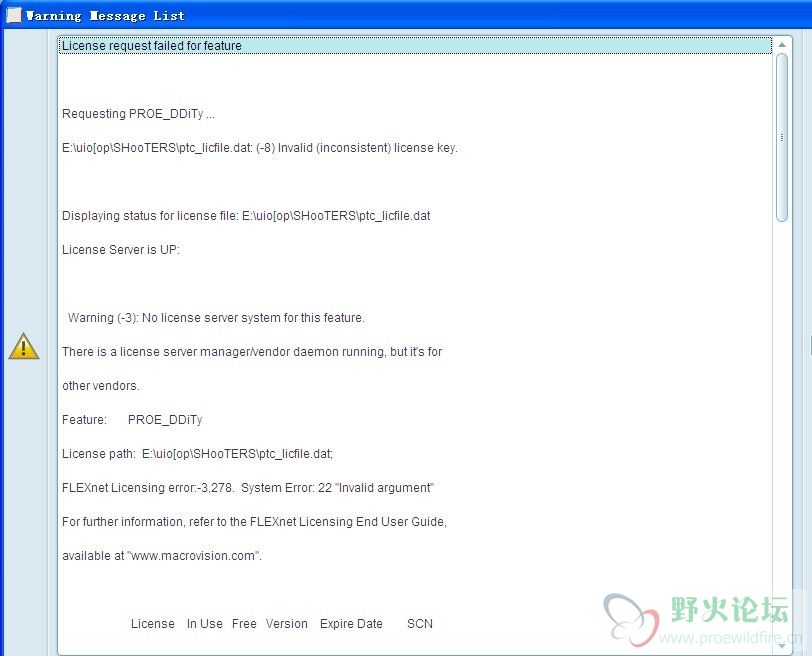
Task: Click the 'Expire Date' column header text
Action: tap(351, 624)
